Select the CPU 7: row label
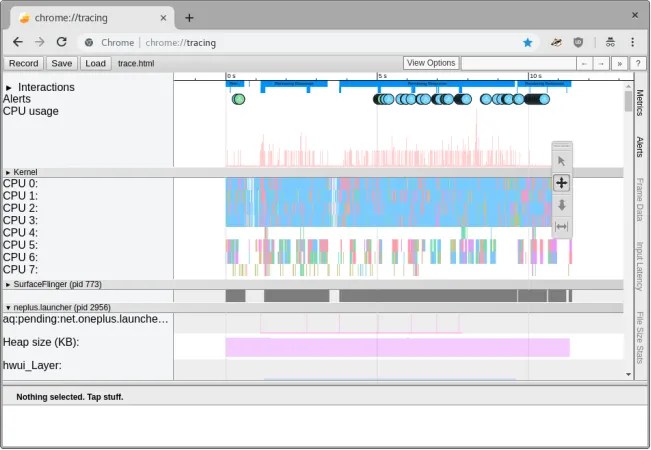Image resolution: width=651 pixels, height=450 pixels. pos(20,269)
